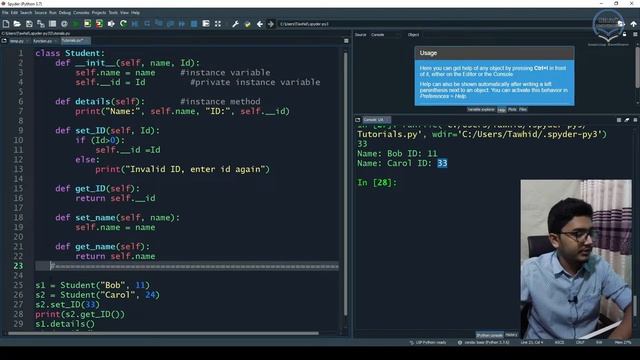This screenshot has width=640, height=360.
Task: Open the Source menu
Action: tap(40, 13)
